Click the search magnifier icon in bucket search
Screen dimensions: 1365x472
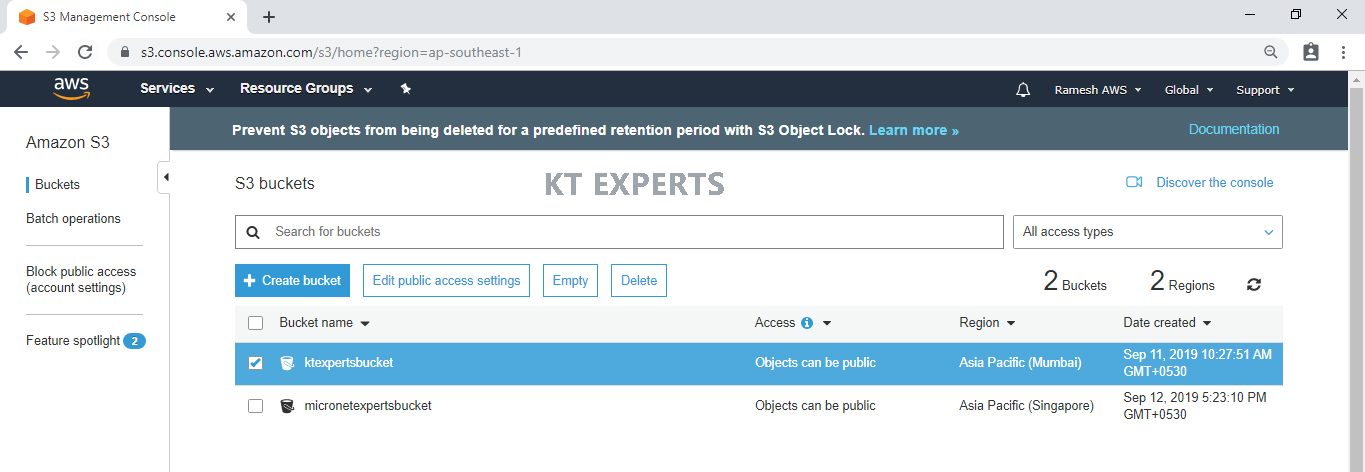(x=253, y=232)
